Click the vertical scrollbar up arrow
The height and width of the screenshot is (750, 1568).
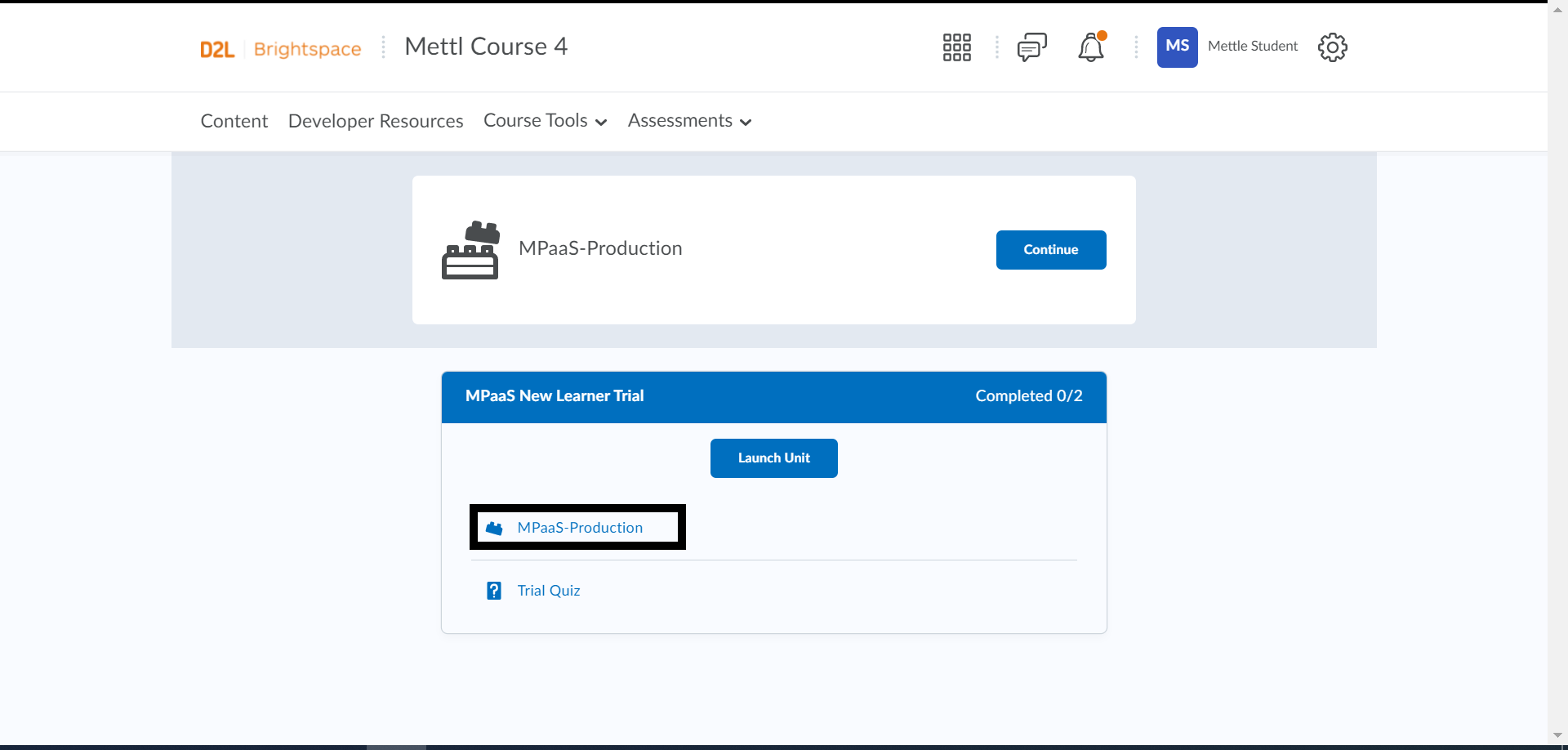tap(1557, 10)
